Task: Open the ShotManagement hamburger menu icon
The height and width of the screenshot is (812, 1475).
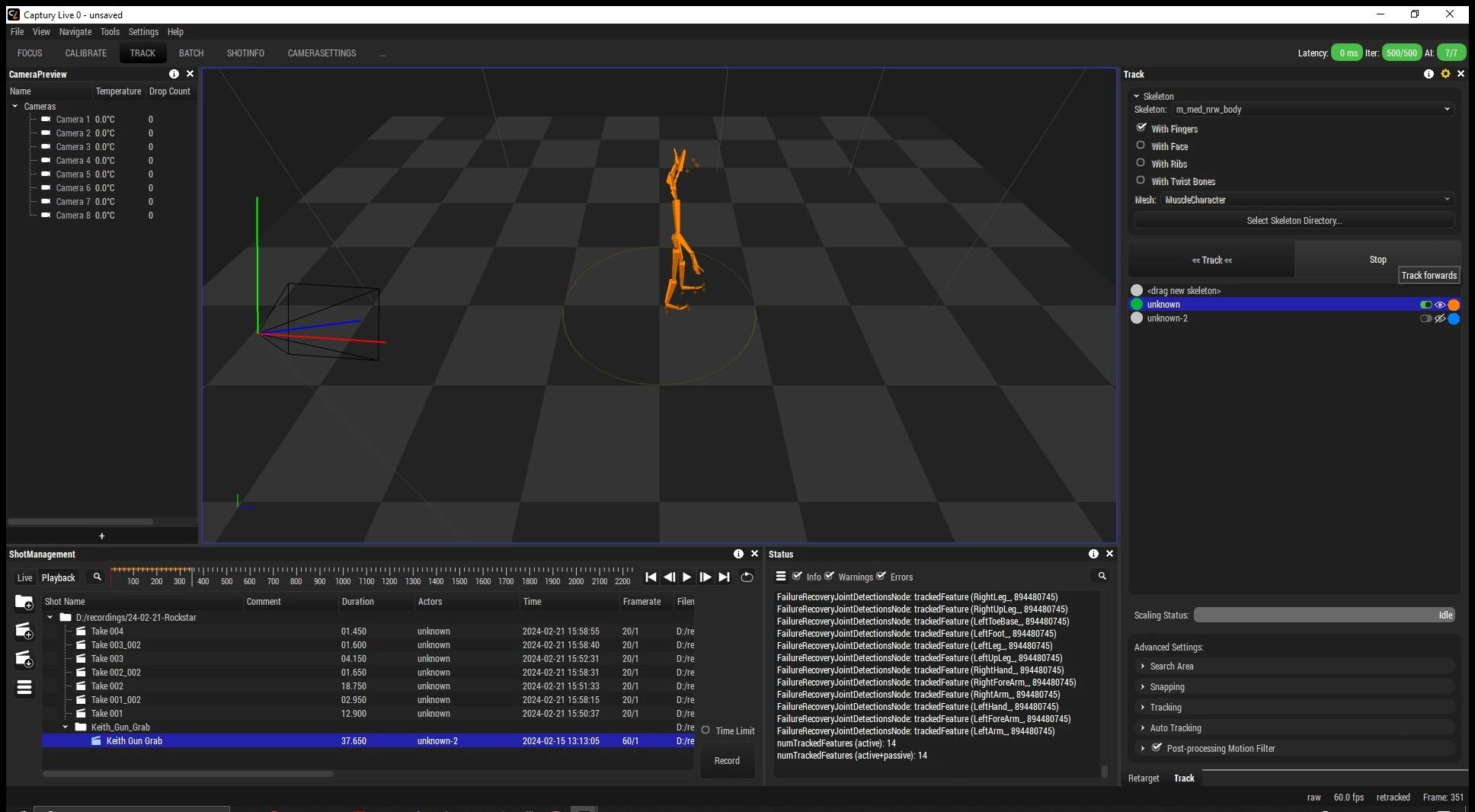Action: pos(24,688)
